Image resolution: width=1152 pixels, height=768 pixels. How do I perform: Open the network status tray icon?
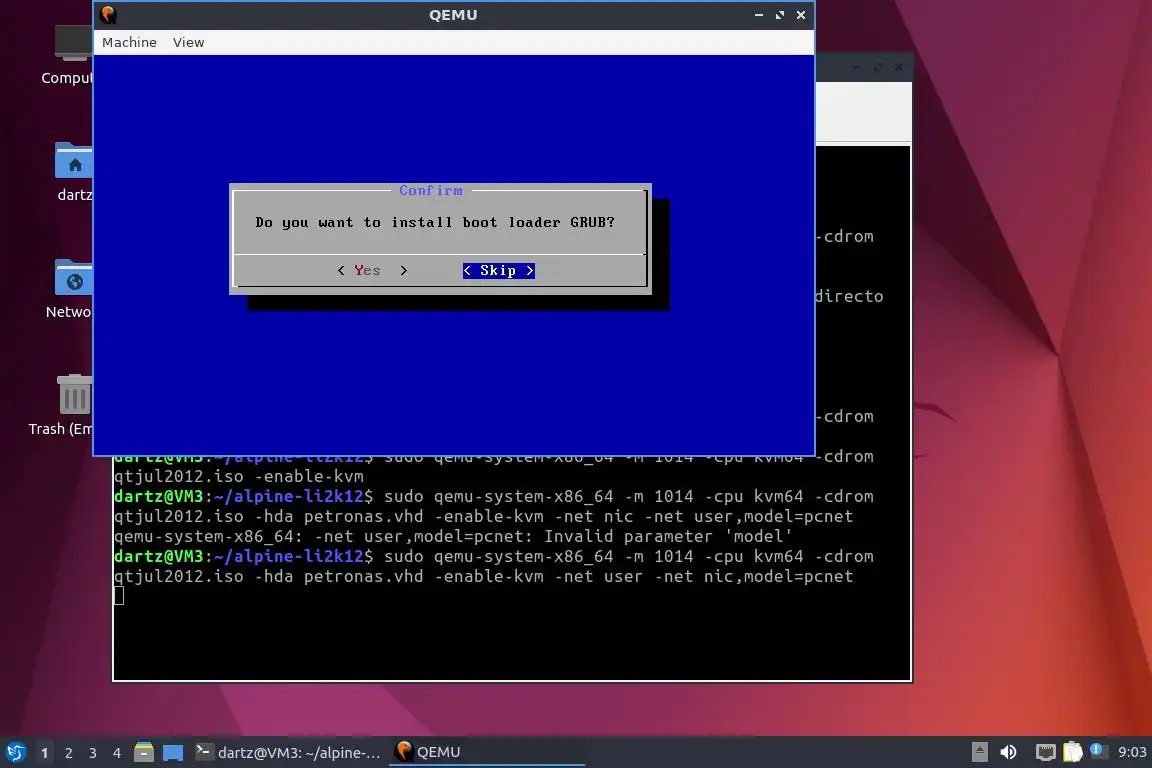(1045, 752)
